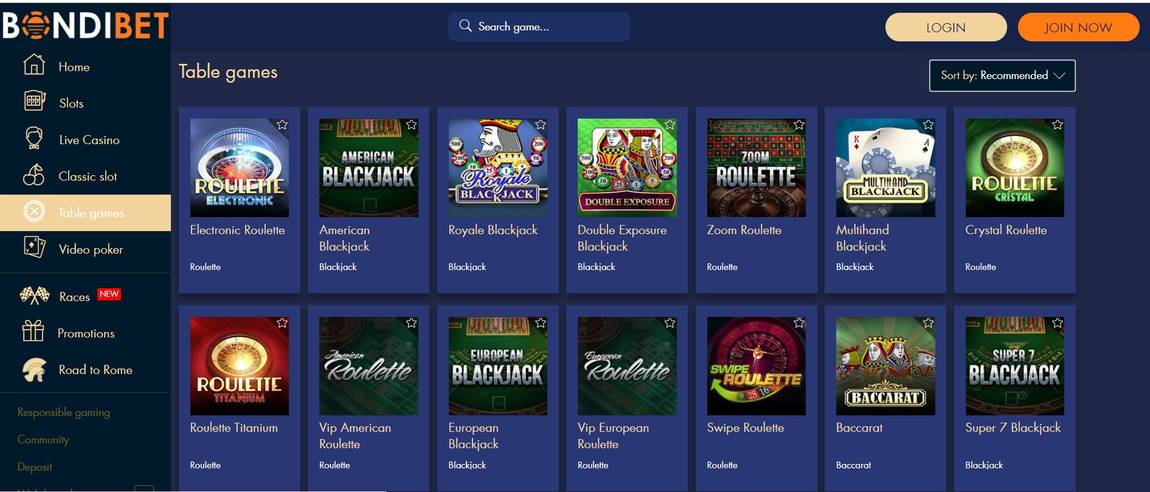Click the Live Casino dealer icon
Image resolution: width=1150 pixels, height=492 pixels.
(x=34, y=139)
